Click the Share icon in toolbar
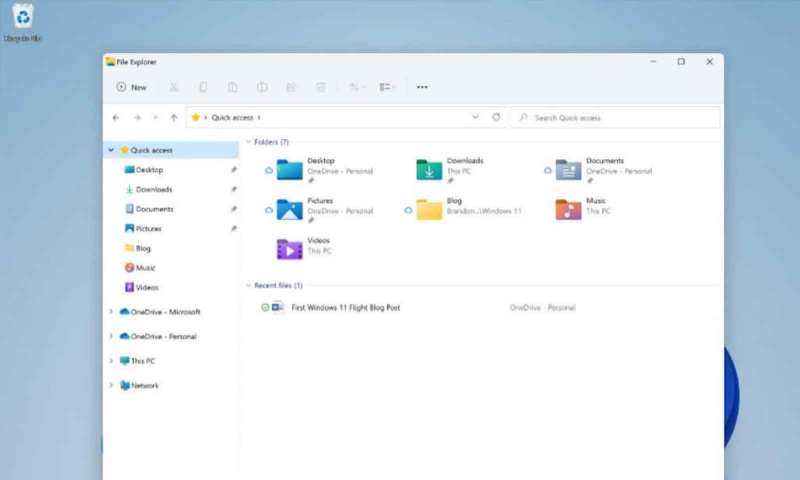Viewport: 800px width, 480px height. (x=291, y=87)
